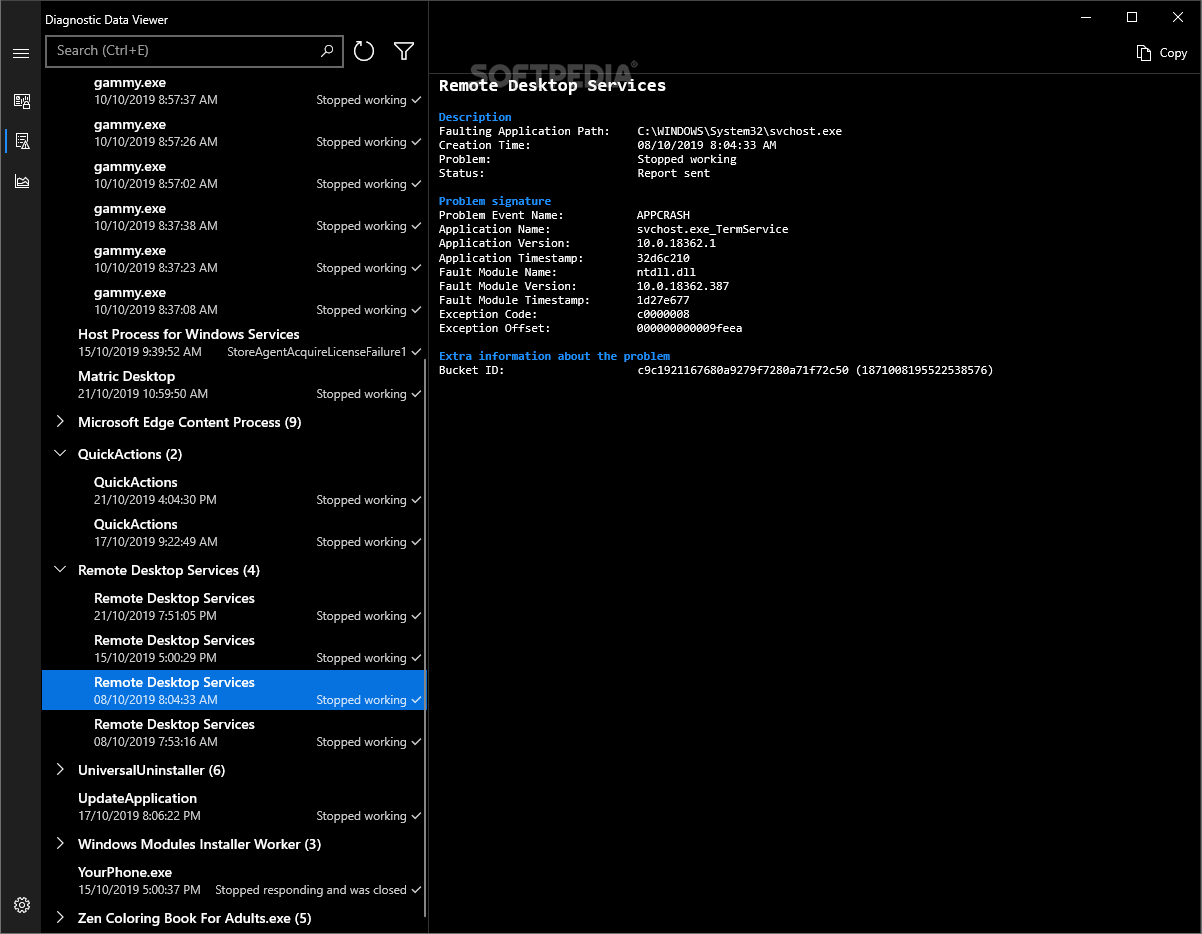Open the UpdateApplication report
1202x934 pixels.
pos(234,807)
